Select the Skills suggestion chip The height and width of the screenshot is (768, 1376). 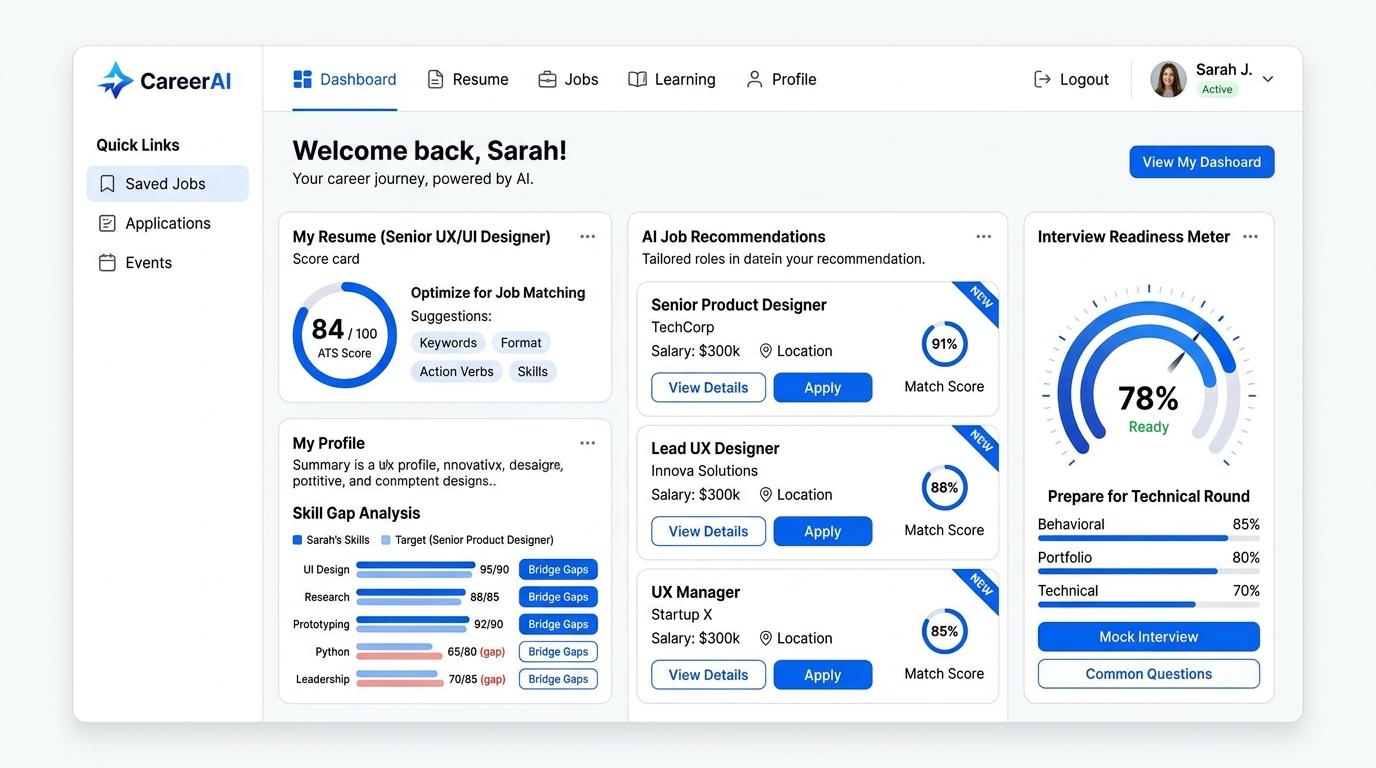pos(533,372)
